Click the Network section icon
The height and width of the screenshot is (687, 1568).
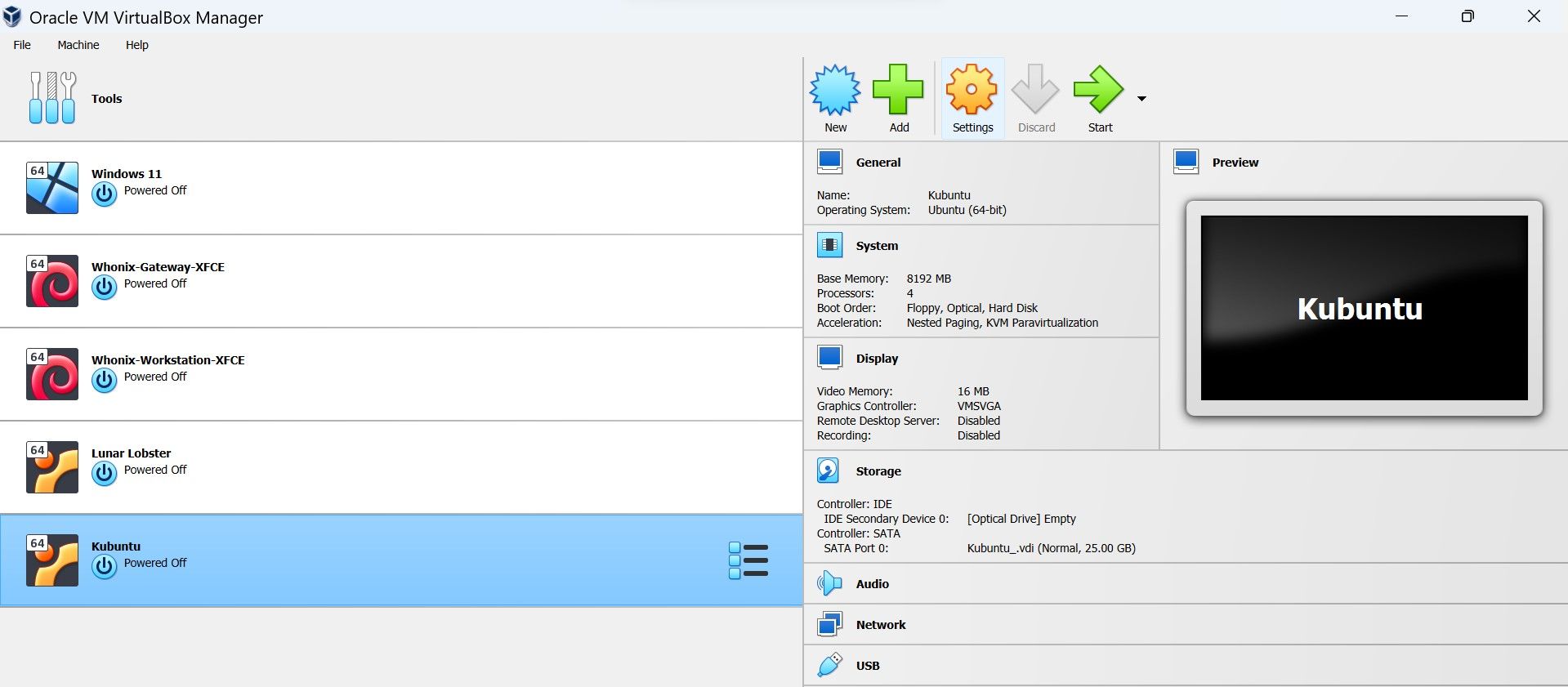(x=829, y=624)
